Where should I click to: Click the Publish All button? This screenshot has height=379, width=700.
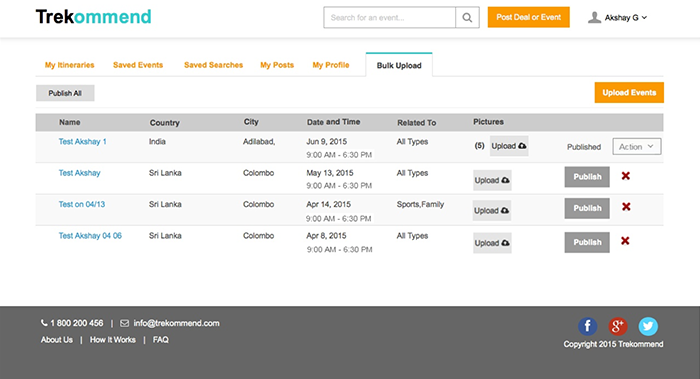point(65,93)
